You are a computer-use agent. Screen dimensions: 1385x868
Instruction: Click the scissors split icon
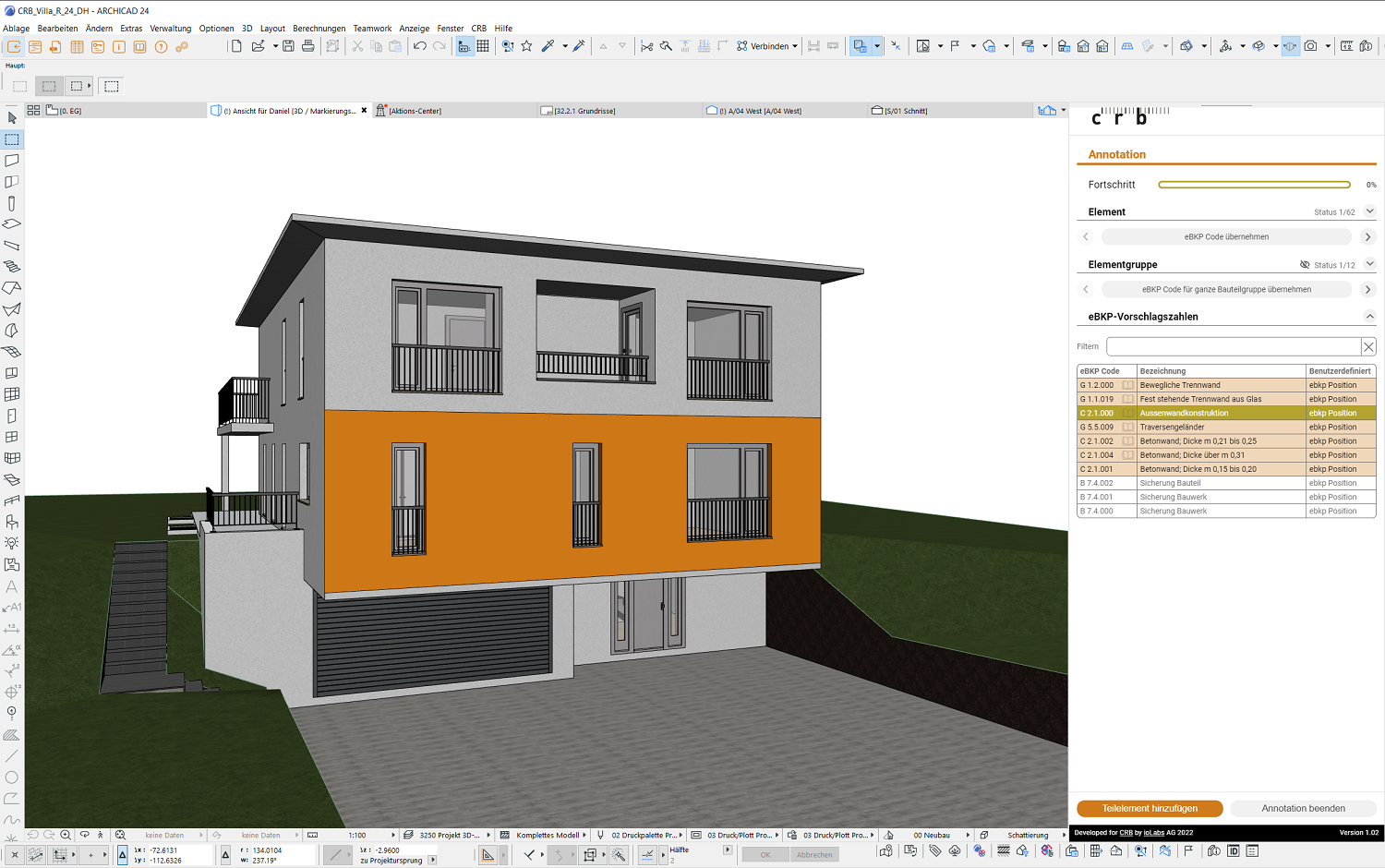point(646,46)
